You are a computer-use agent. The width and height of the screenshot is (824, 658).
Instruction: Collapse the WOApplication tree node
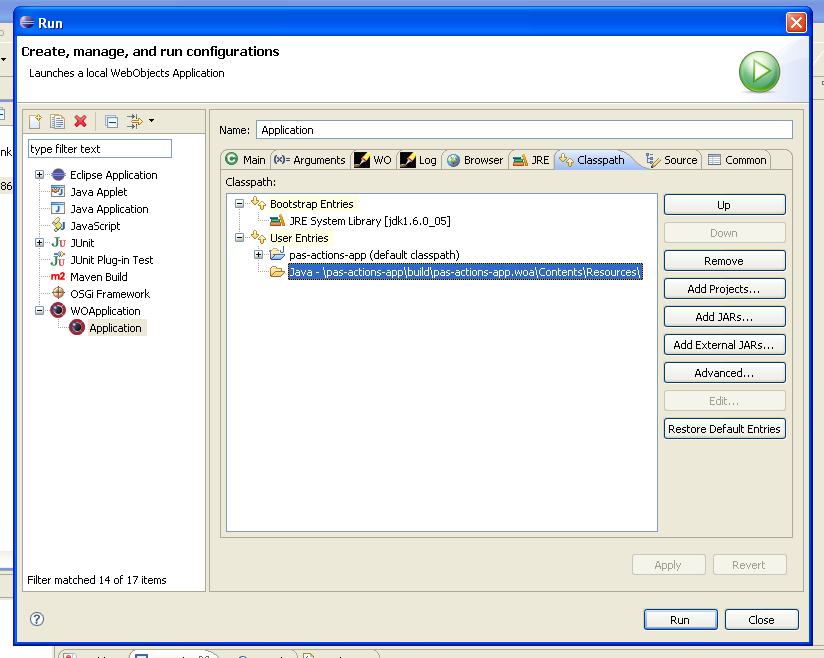(x=40, y=311)
